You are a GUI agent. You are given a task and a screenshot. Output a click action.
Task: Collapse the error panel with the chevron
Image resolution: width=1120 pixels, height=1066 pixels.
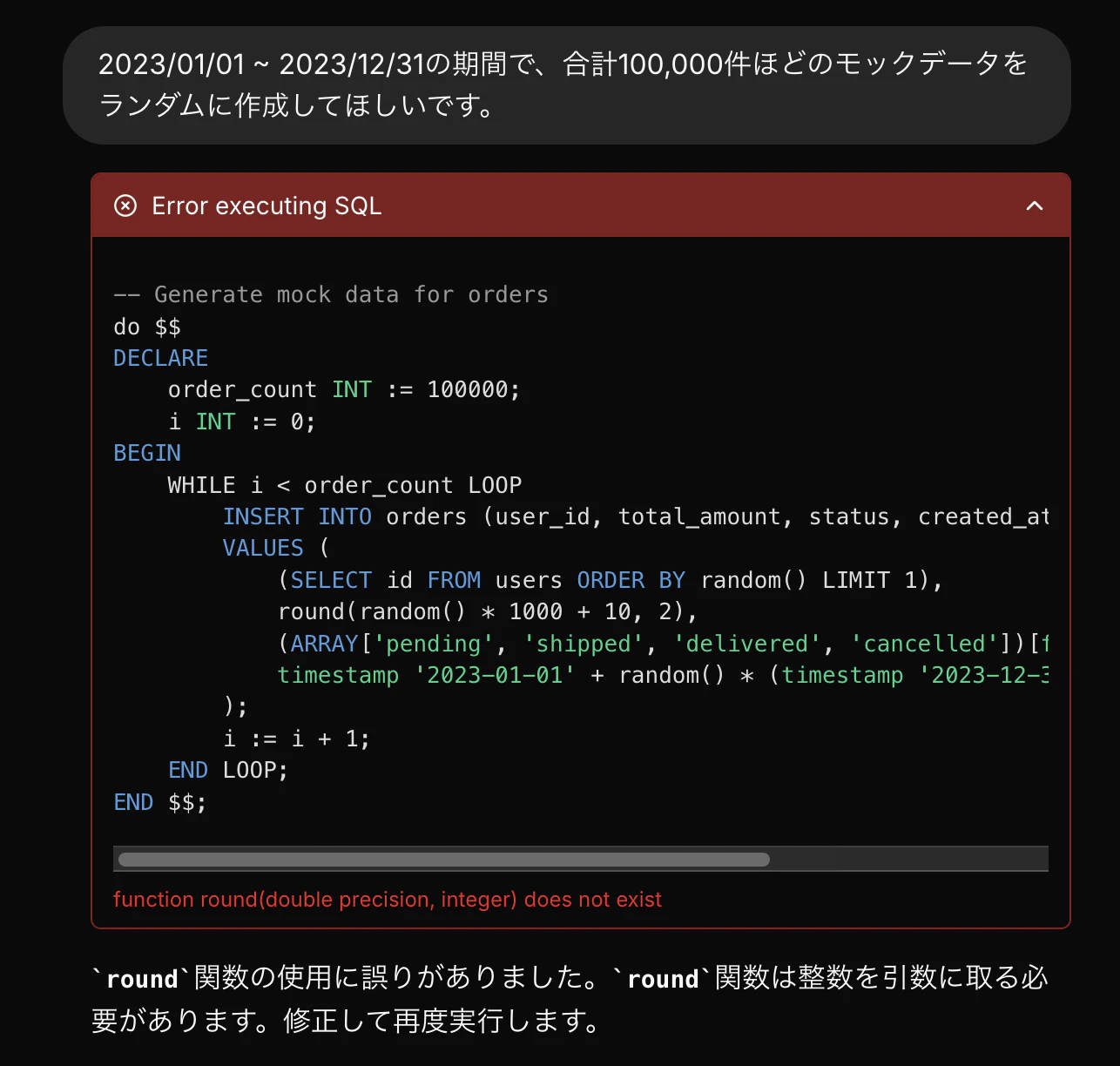[1035, 206]
